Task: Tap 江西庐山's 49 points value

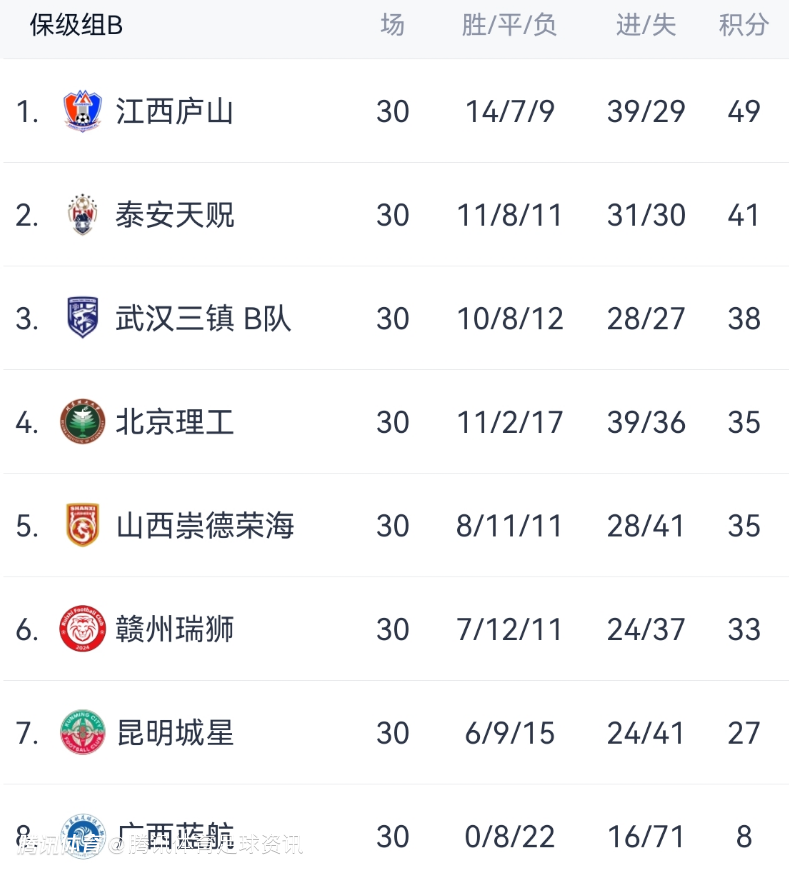Action: 744,111
